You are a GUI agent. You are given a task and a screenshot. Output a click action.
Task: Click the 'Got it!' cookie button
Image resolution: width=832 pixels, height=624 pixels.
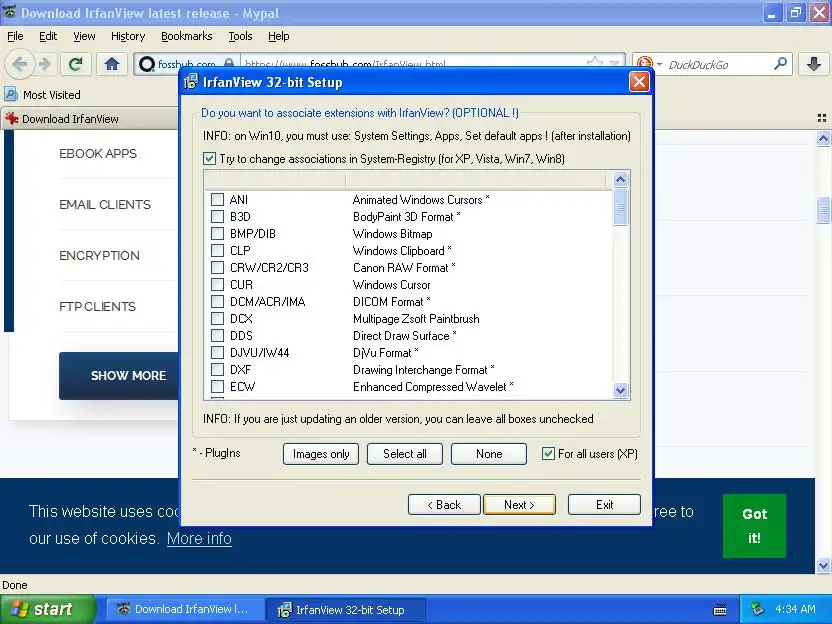click(754, 526)
